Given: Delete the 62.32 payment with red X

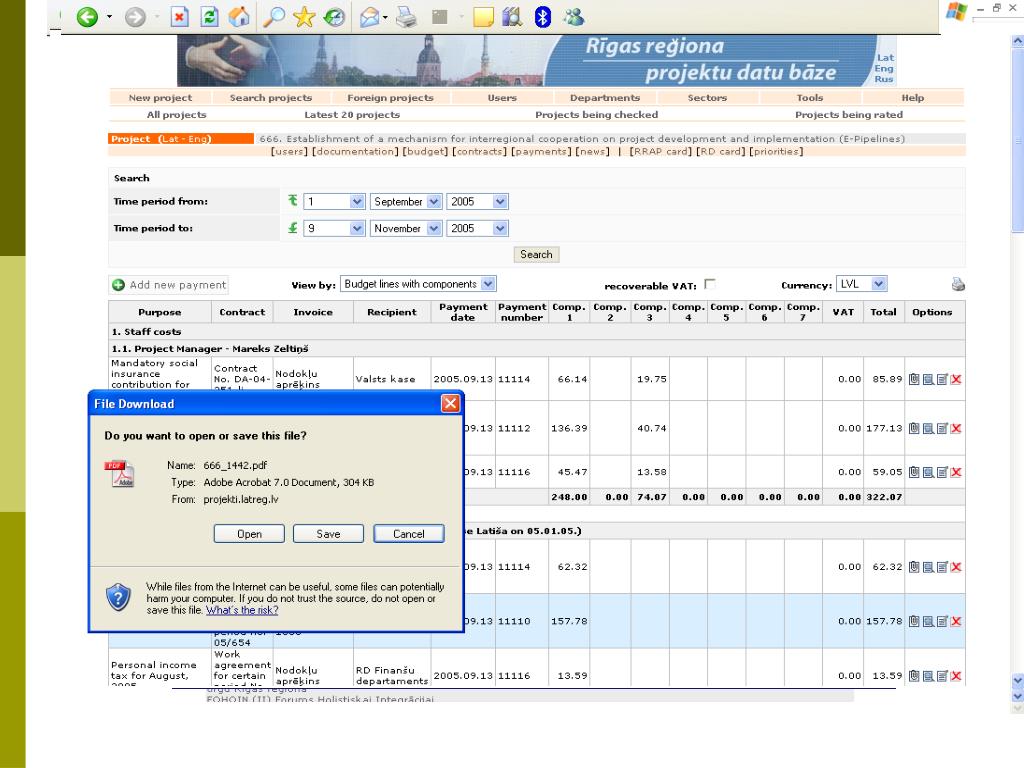Looking at the screenshot, I should (956, 567).
